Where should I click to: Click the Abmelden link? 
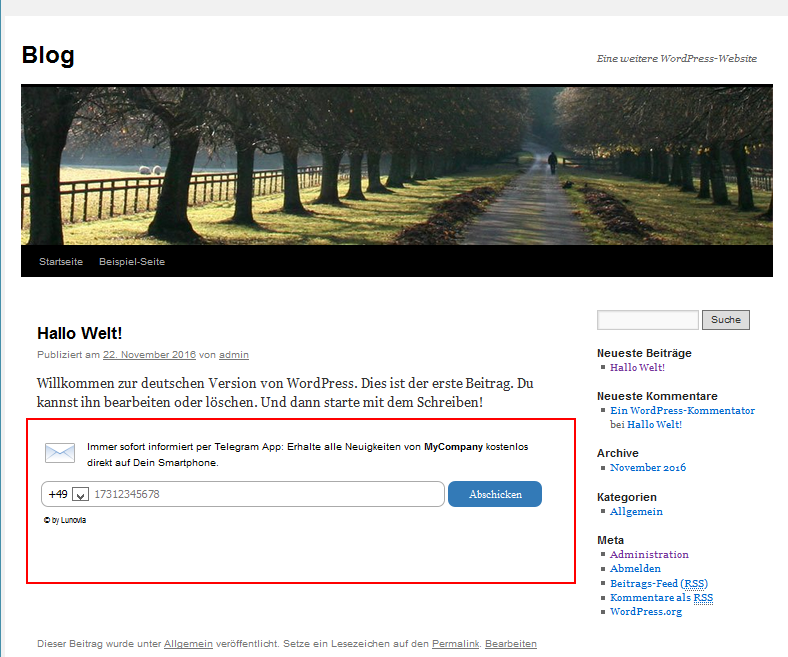coord(635,569)
